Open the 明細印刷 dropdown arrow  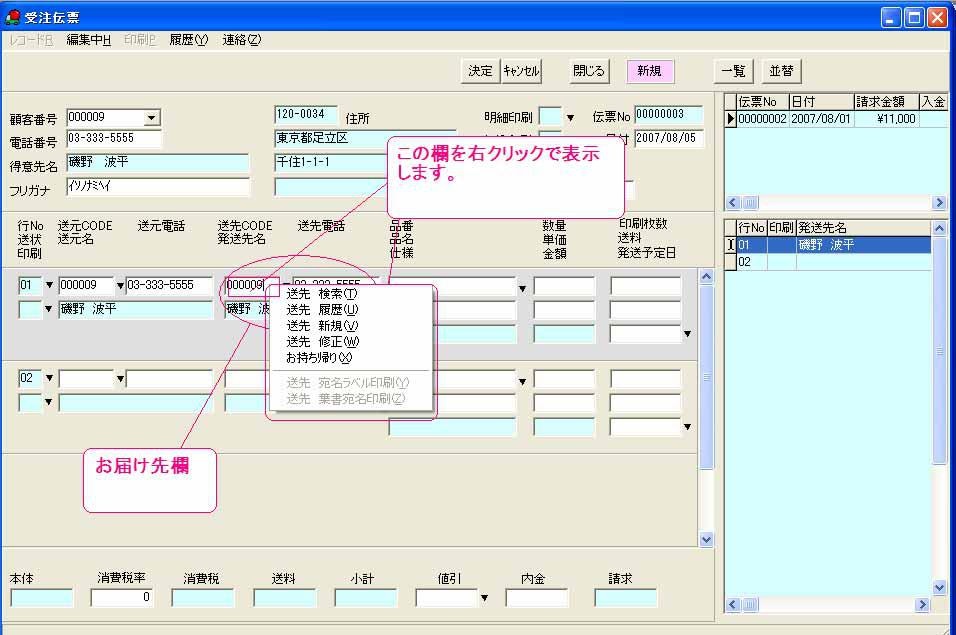[570, 118]
